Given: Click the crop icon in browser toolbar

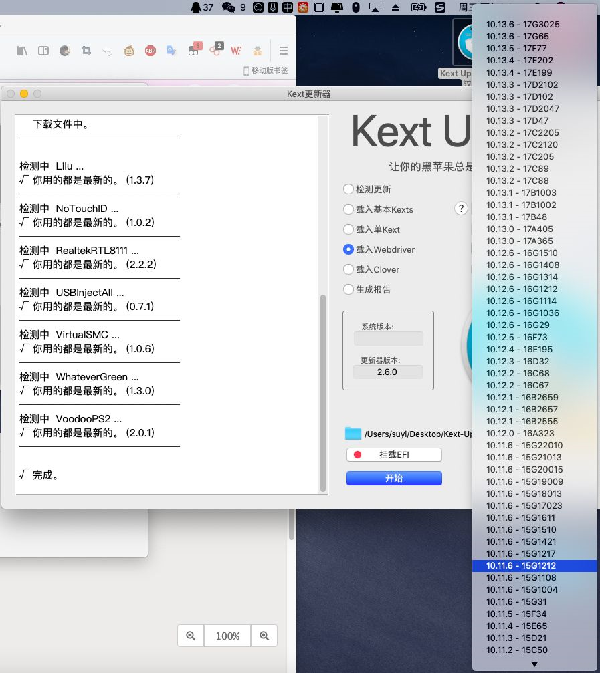Looking at the screenshot, I should tap(87, 50).
